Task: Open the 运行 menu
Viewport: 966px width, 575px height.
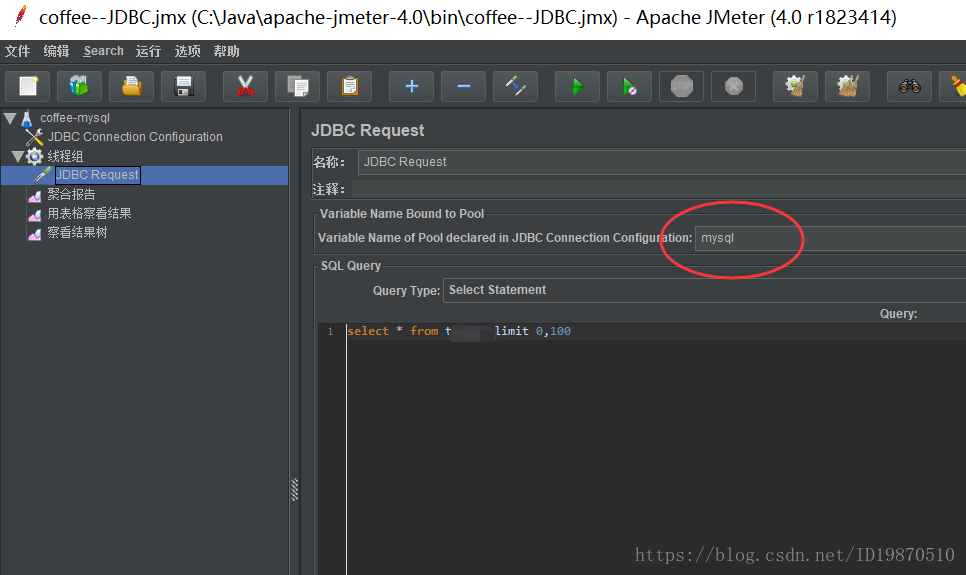Action: coord(148,51)
